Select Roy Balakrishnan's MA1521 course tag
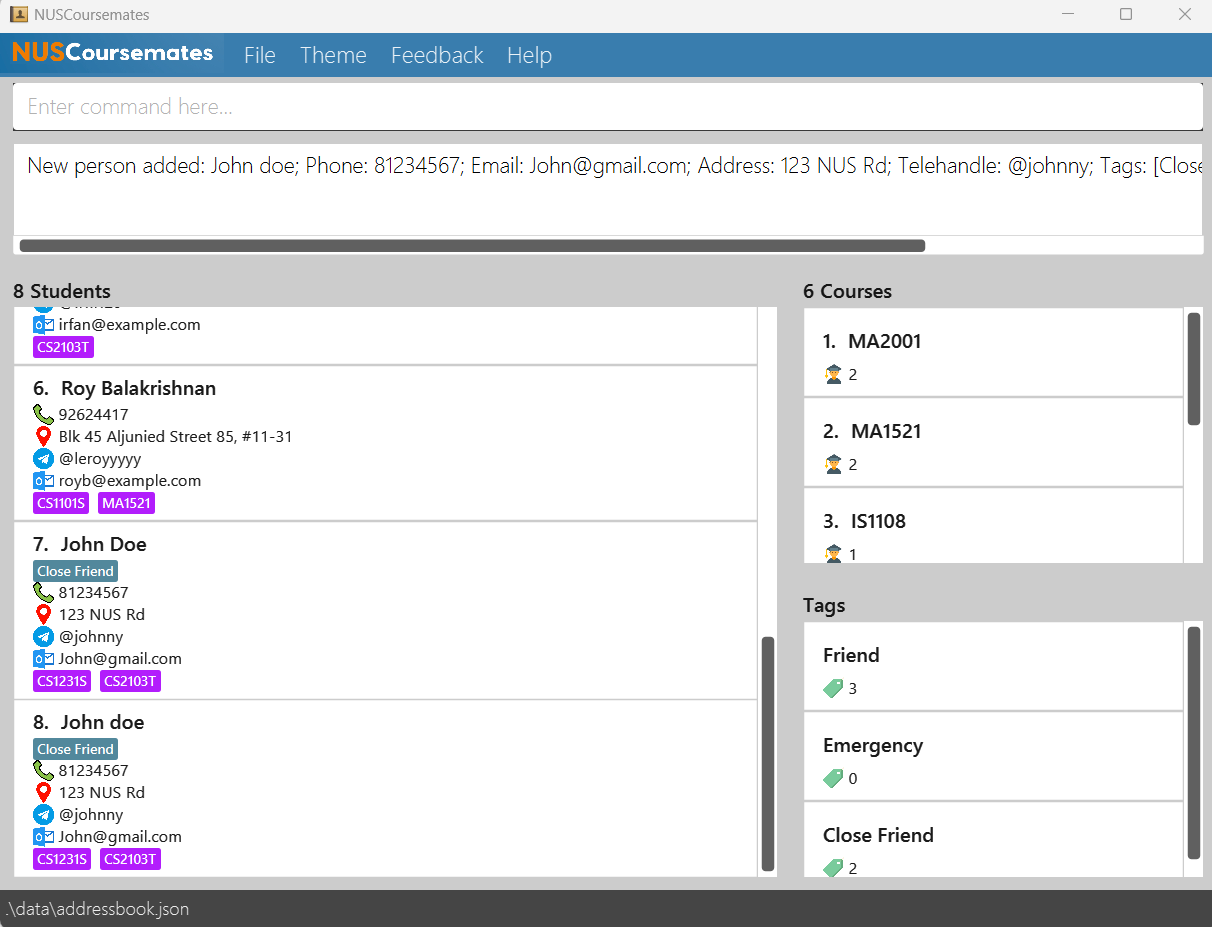The width and height of the screenshot is (1212, 927). (x=127, y=503)
